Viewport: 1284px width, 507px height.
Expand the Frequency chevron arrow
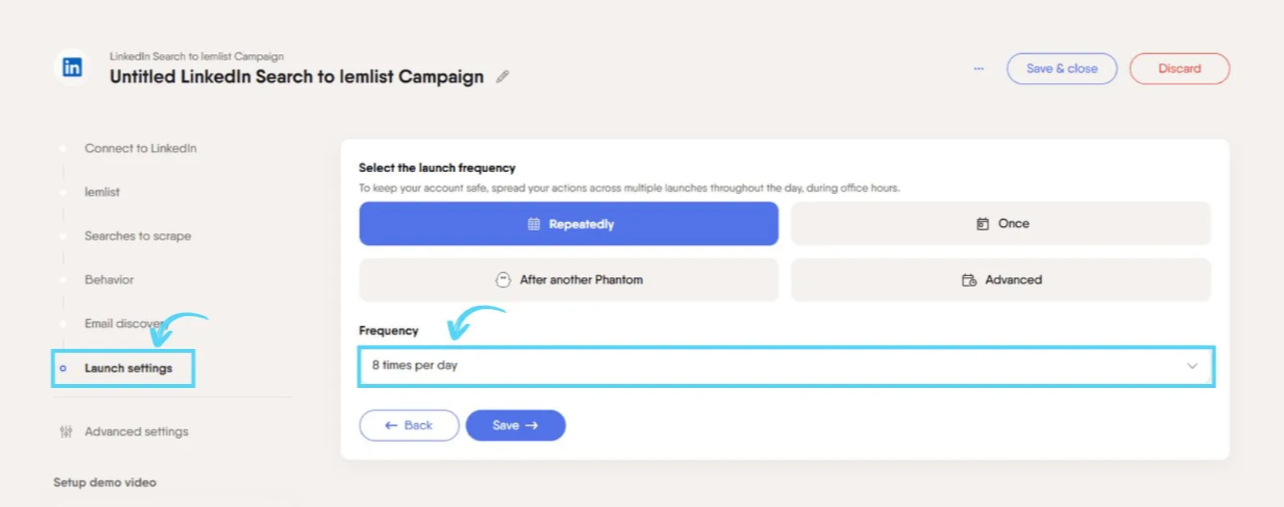click(1192, 366)
